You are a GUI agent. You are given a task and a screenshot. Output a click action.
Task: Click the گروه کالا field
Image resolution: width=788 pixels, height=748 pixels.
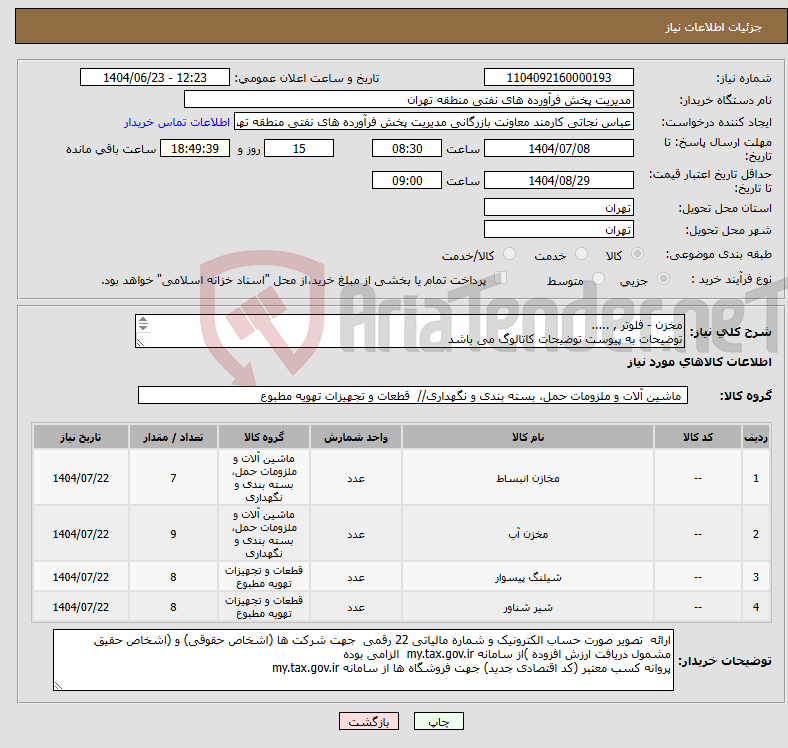coord(413,395)
